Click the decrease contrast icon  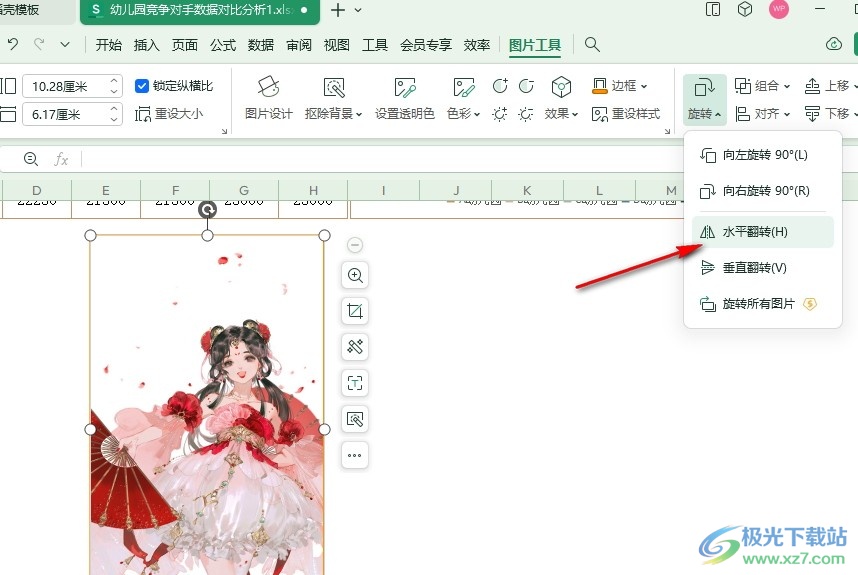point(526,86)
